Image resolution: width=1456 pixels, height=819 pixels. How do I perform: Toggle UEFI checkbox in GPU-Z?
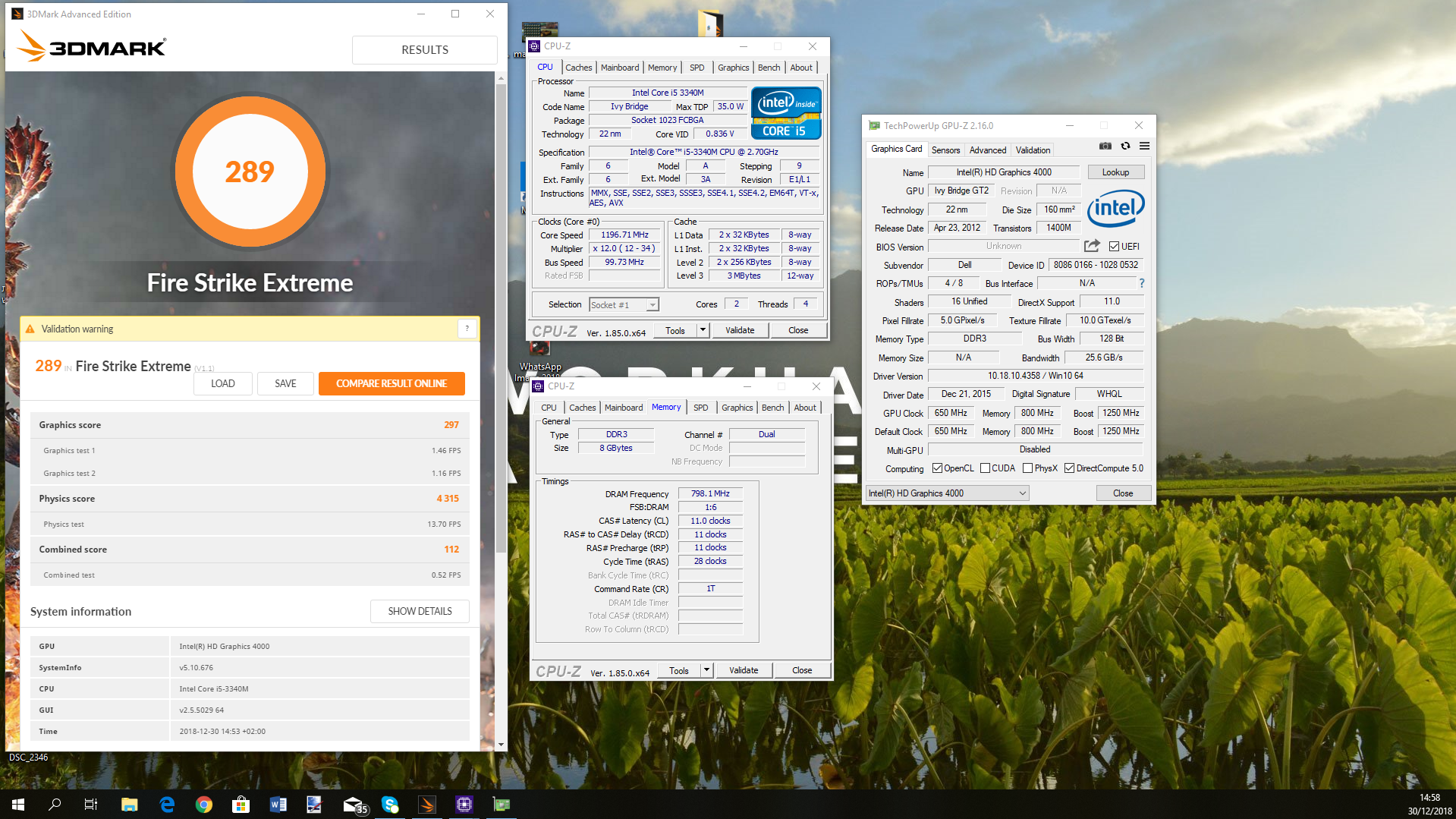pyautogui.click(x=1114, y=246)
